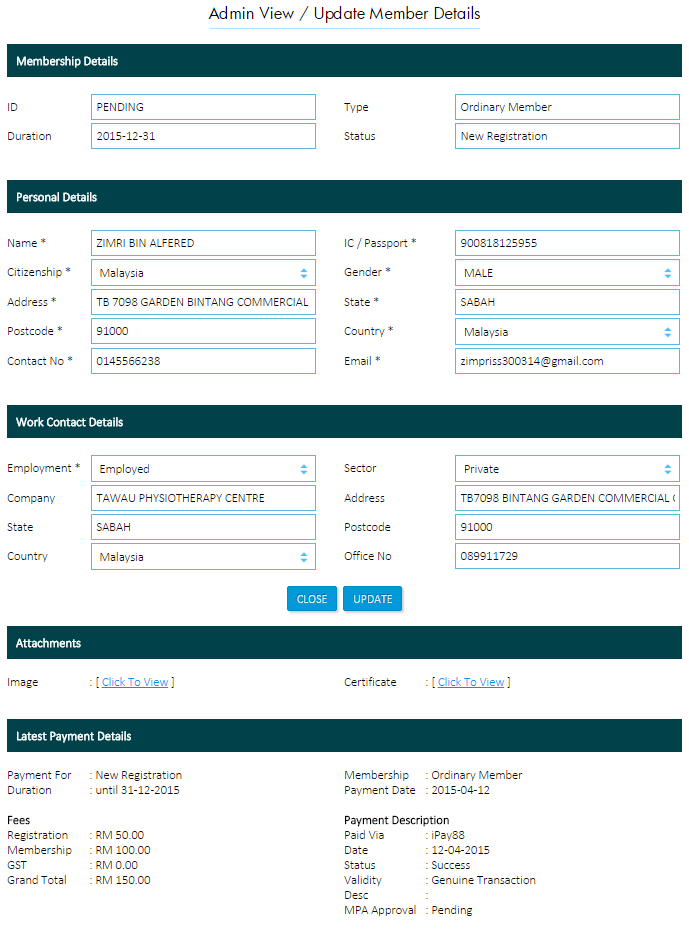Expand the Gender dropdown showing MALE
Image resolution: width=689 pixels, height=937 pixels.
coord(567,273)
